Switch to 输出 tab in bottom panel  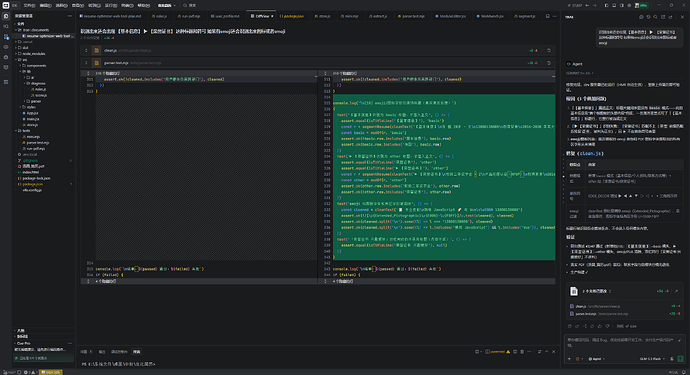(102, 352)
